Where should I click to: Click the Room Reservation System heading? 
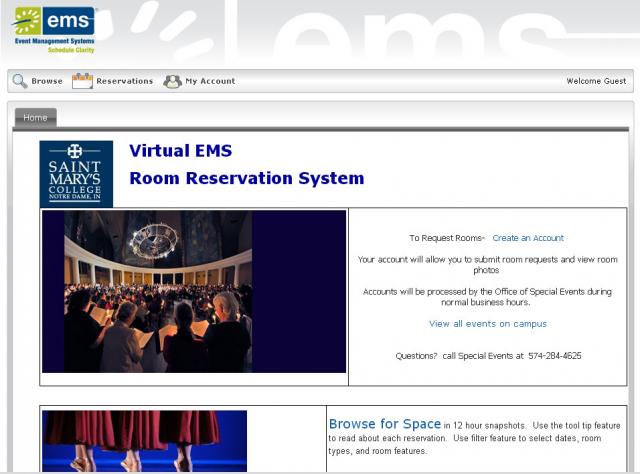[x=247, y=178]
